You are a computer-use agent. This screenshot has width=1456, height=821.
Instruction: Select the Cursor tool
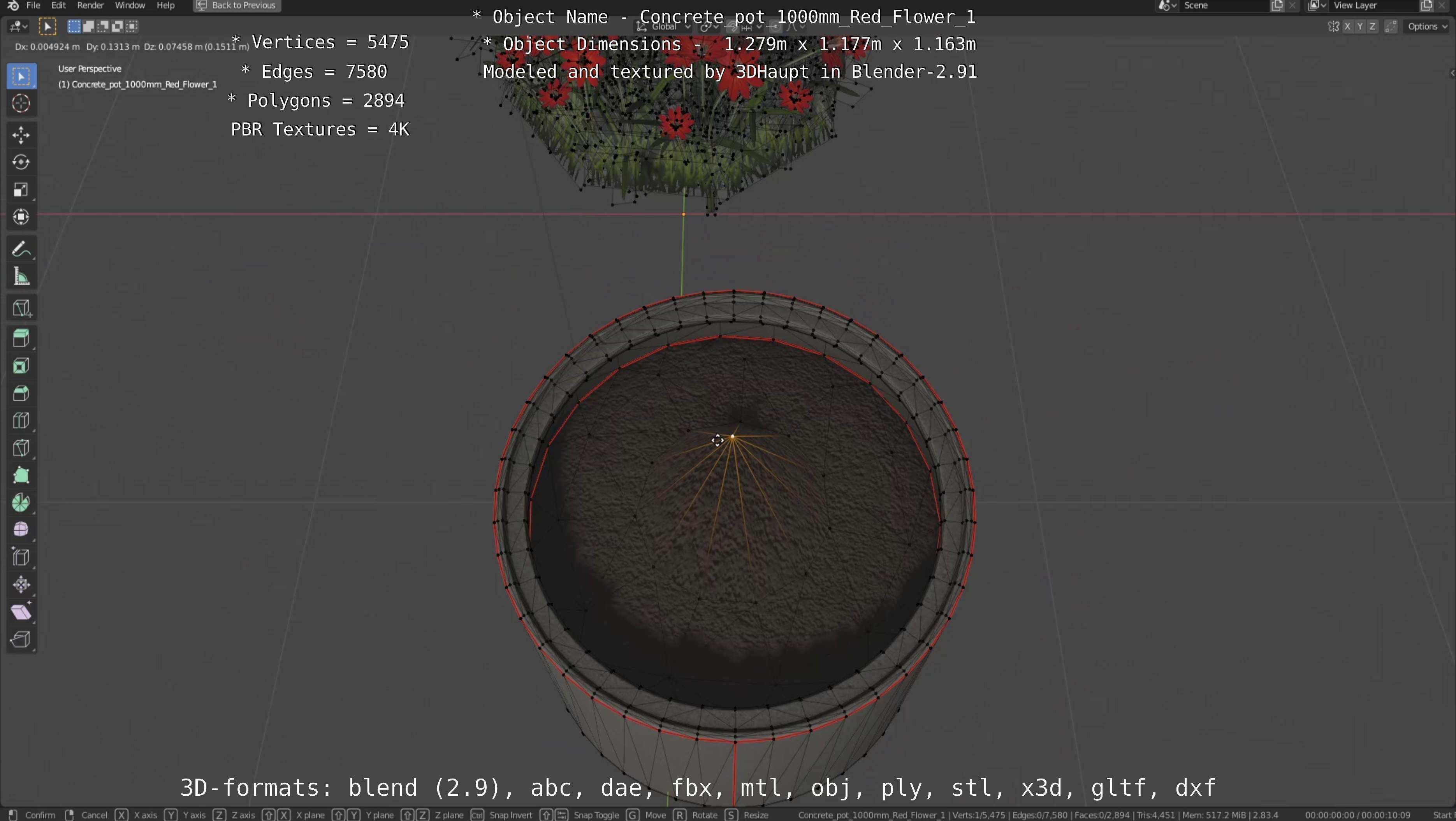[x=21, y=104]
